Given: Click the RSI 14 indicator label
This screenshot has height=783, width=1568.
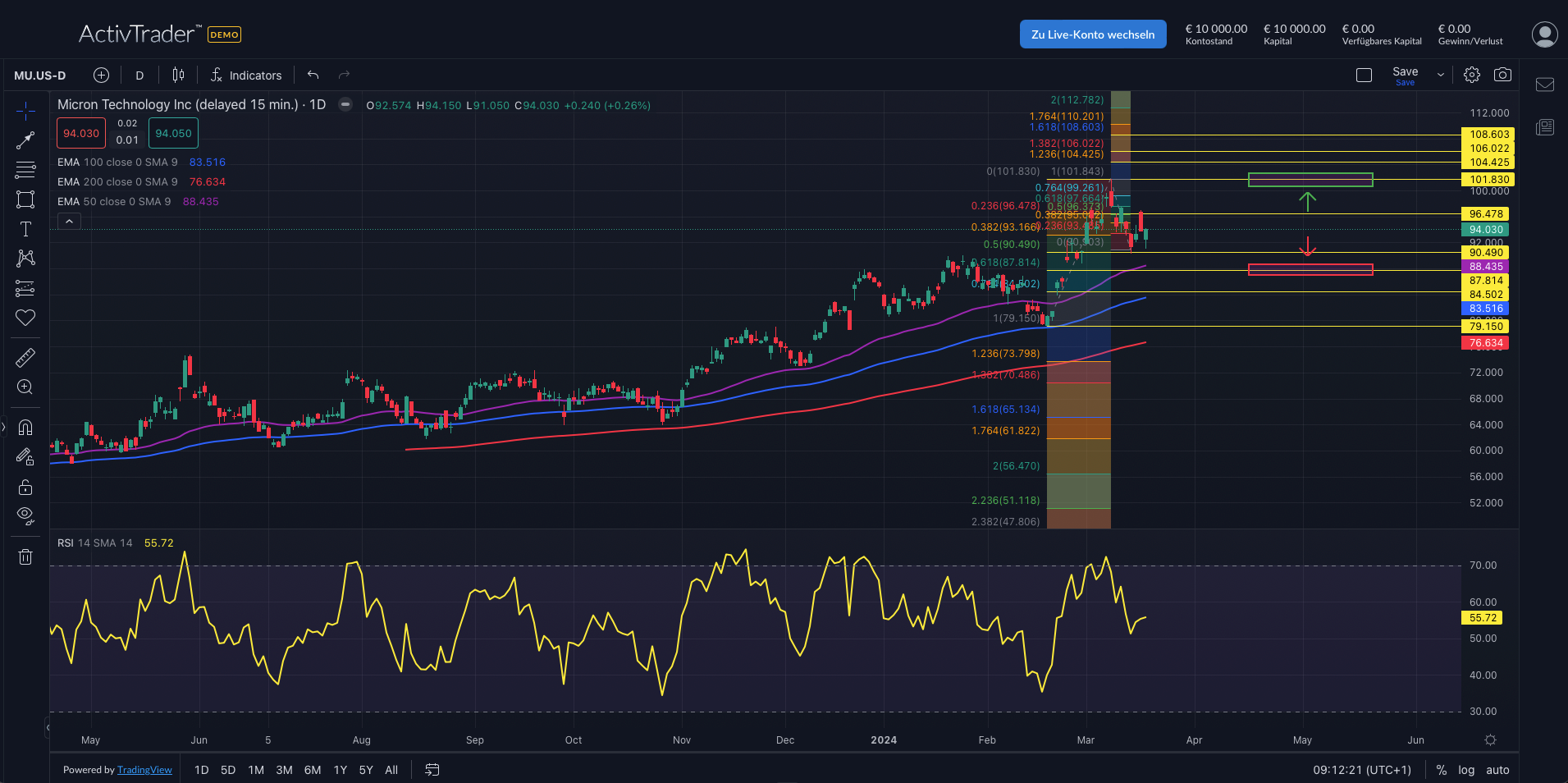Looking at the screenshot, I should pos(73,543).
